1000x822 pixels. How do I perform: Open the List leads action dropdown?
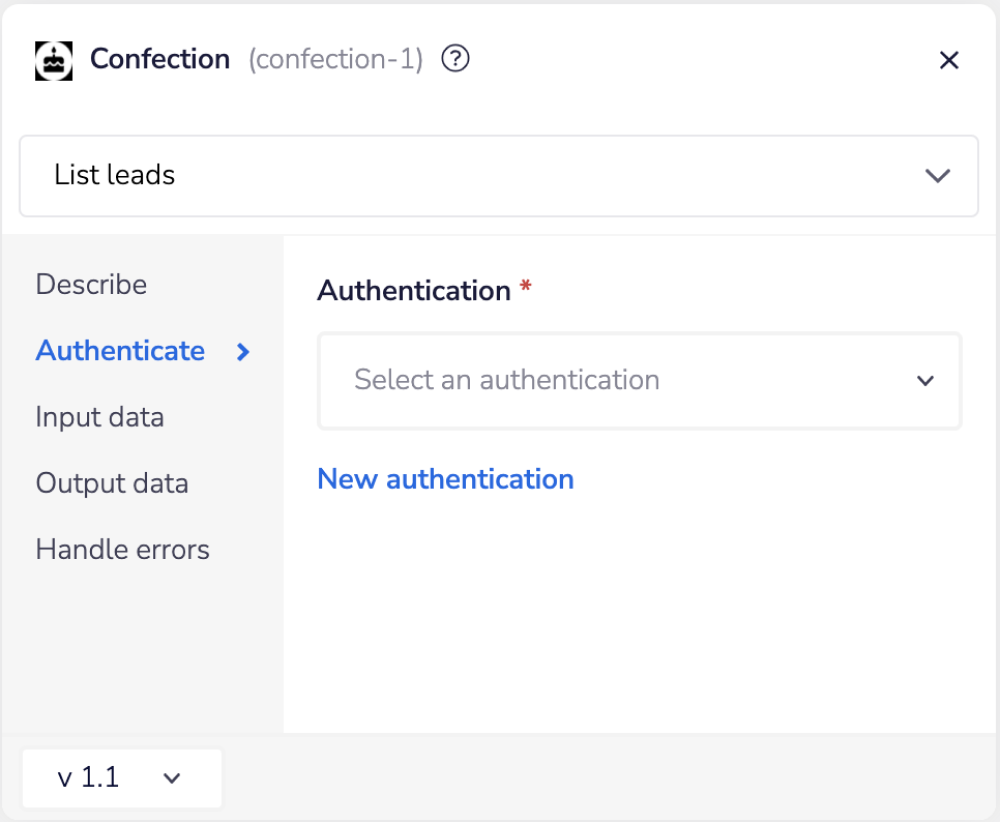click(500, 175)
